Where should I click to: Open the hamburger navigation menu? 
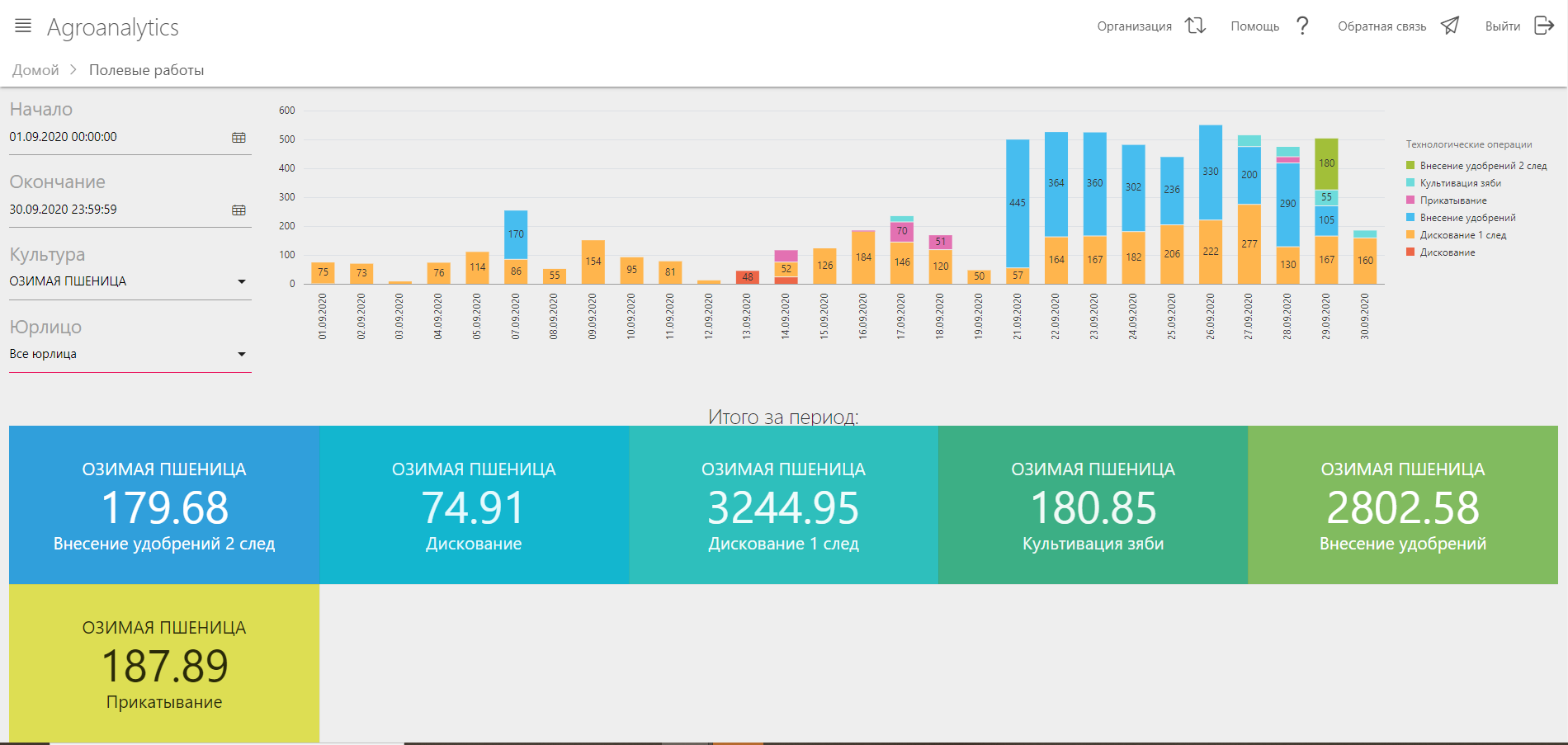(x=23, y=26)
